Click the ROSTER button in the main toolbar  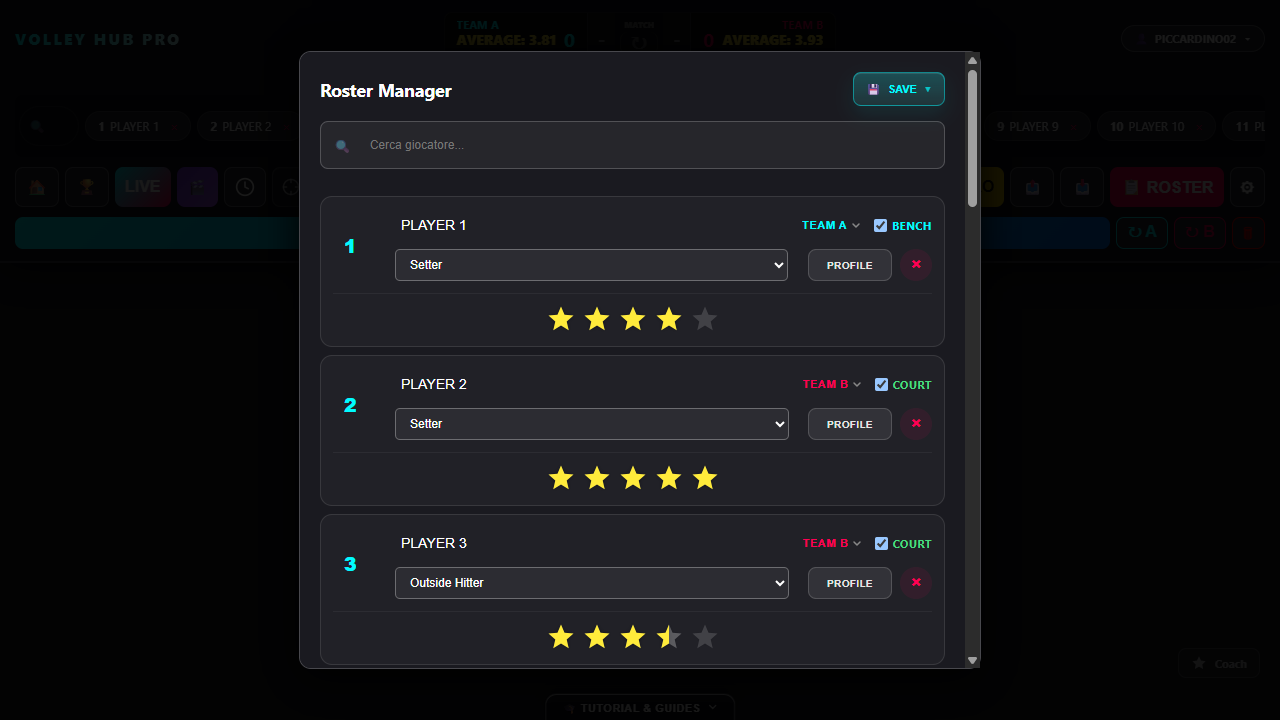click(x=1167, y=187)
